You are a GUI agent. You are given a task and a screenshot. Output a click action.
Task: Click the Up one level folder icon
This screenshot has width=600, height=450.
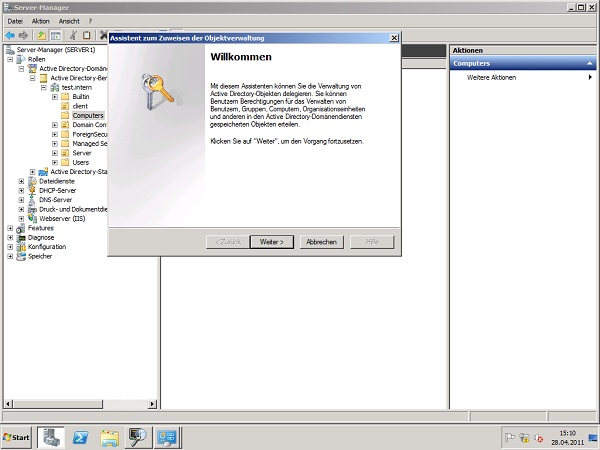click(x=41, y=36)
